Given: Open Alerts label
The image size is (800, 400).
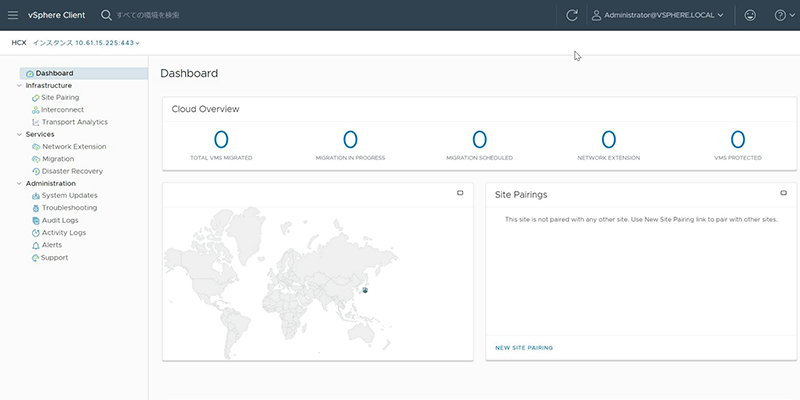Looking at the screenshot, I should coord(52,245).
